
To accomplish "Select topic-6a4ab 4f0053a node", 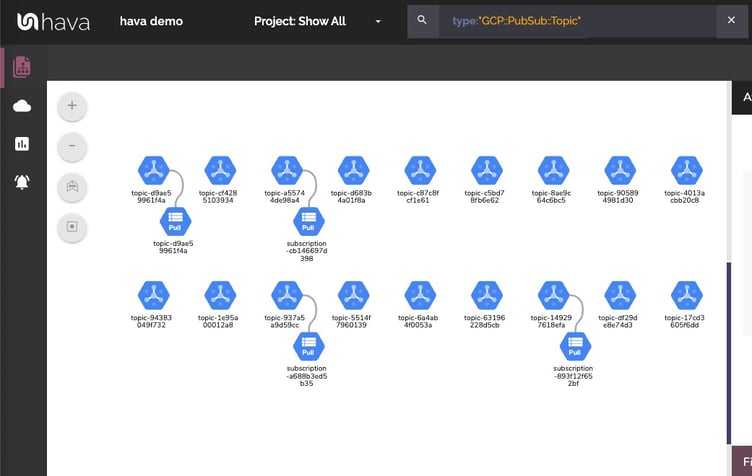I will (x=420, y=295).
